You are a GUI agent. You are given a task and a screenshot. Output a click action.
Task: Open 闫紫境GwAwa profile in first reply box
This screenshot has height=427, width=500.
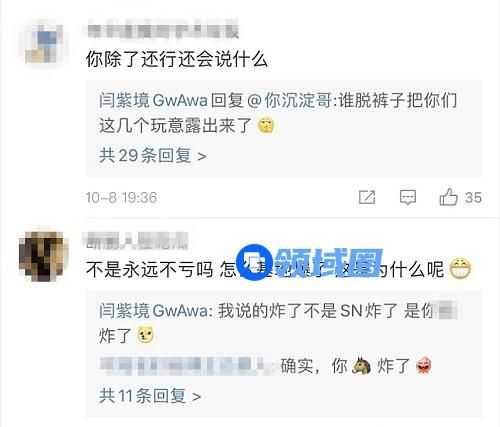coord(153,100)
